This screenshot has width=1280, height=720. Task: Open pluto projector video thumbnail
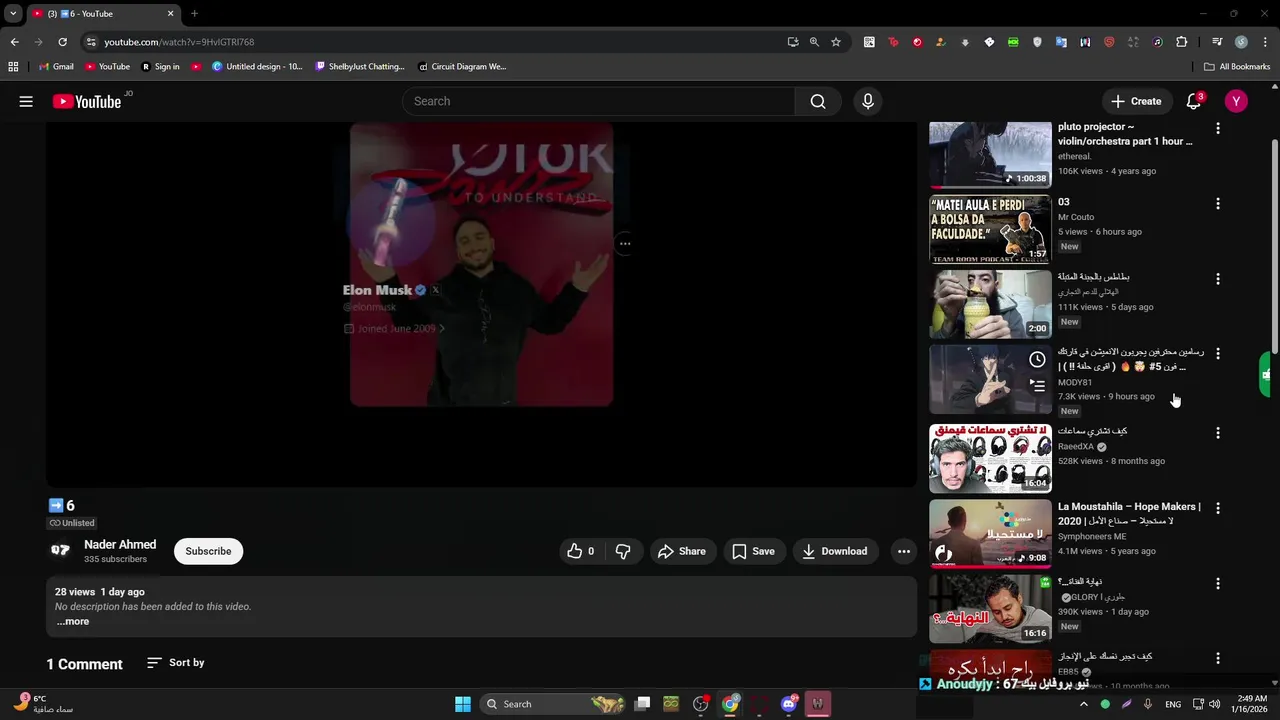coord(990,155)
